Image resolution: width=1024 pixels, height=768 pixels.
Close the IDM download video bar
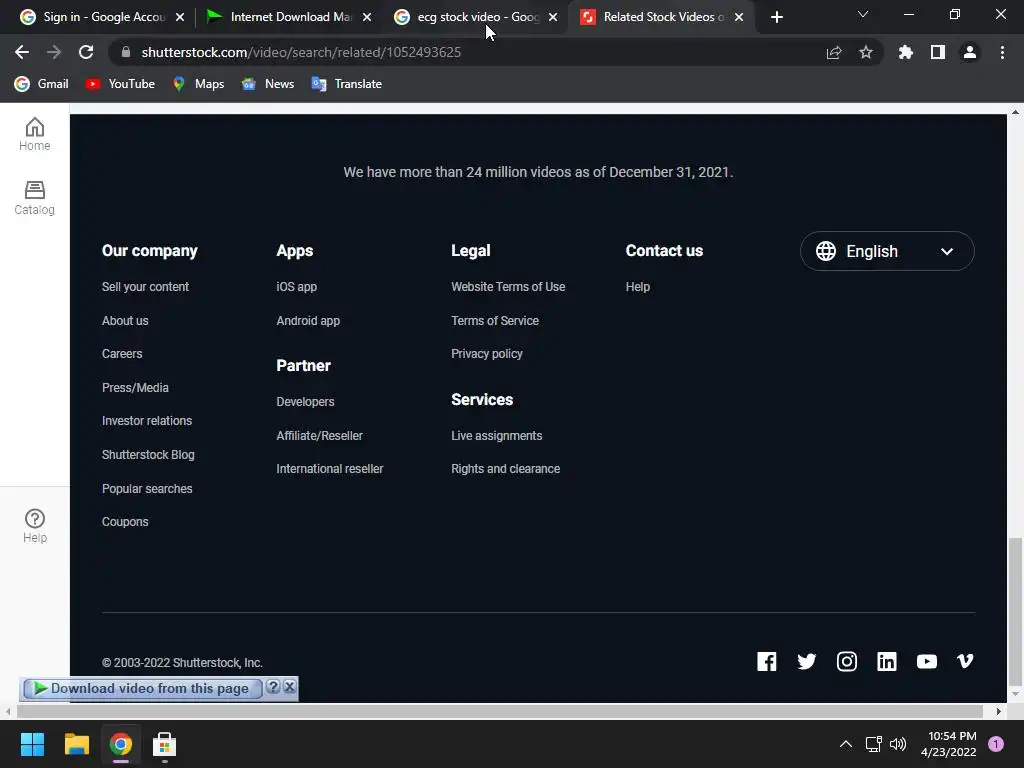point(289,687)
